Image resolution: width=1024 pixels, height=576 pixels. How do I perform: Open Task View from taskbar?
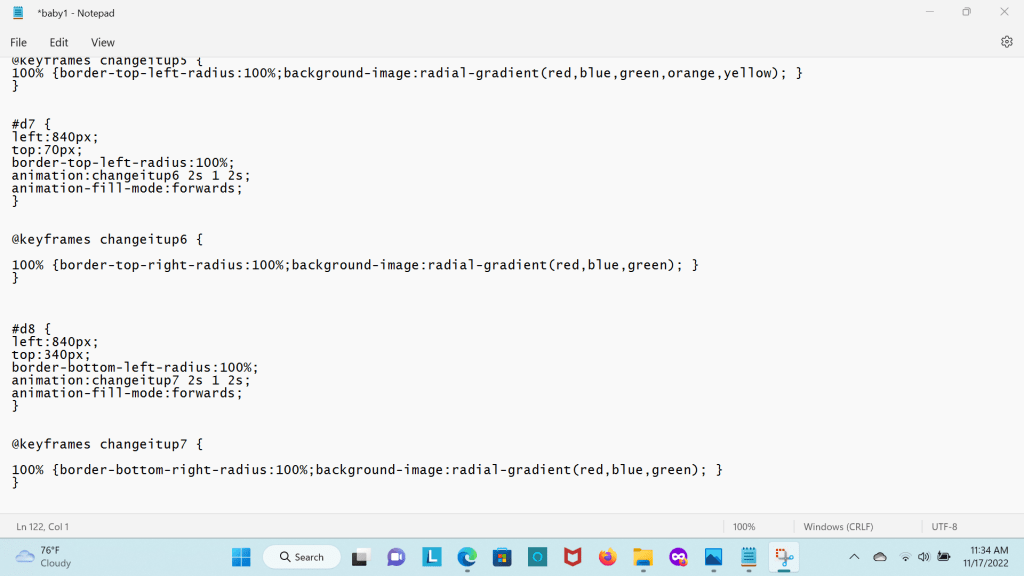(361, 557)
